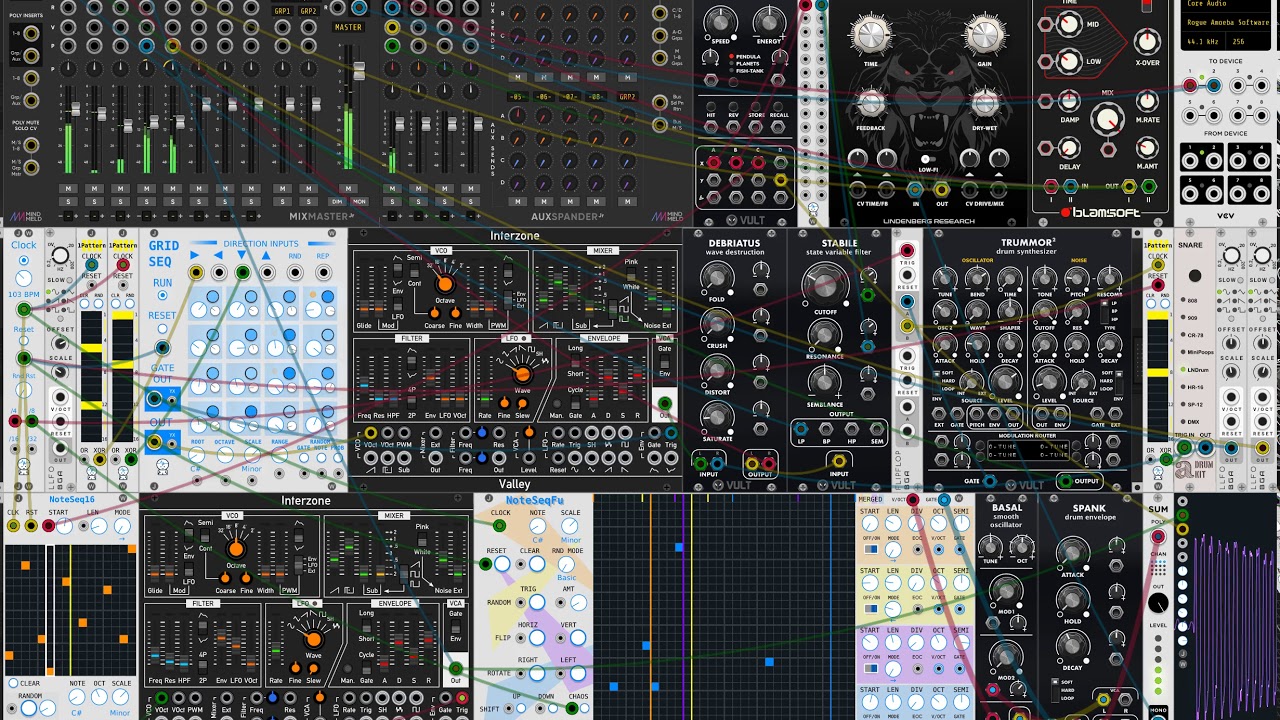Open the 44.1 kHz sample rate dropdown
Image resolution: width=1280 pixels, height=720 pixels.
coord(1203,42)
